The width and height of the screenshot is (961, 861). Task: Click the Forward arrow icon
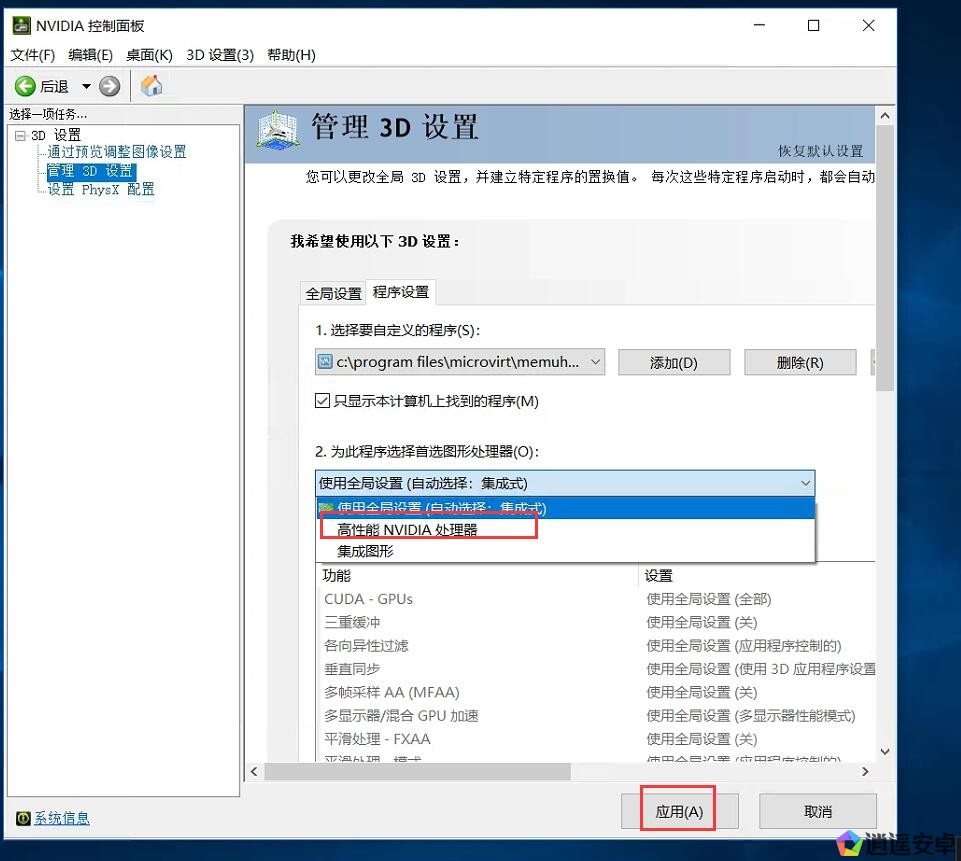pyautogui.click(x=110, y=87)
